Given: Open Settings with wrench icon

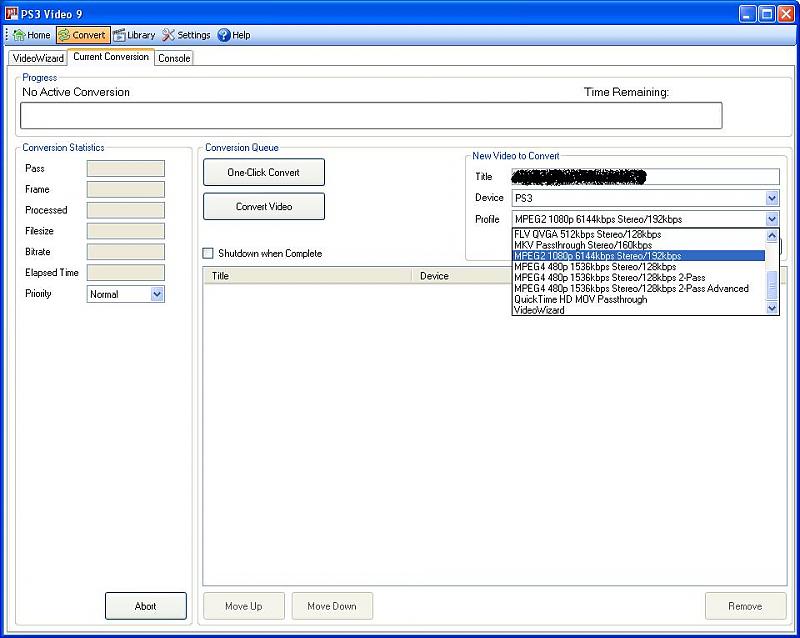Looking at the screenshot, I should pyautogui.click(x=186, y=35).
